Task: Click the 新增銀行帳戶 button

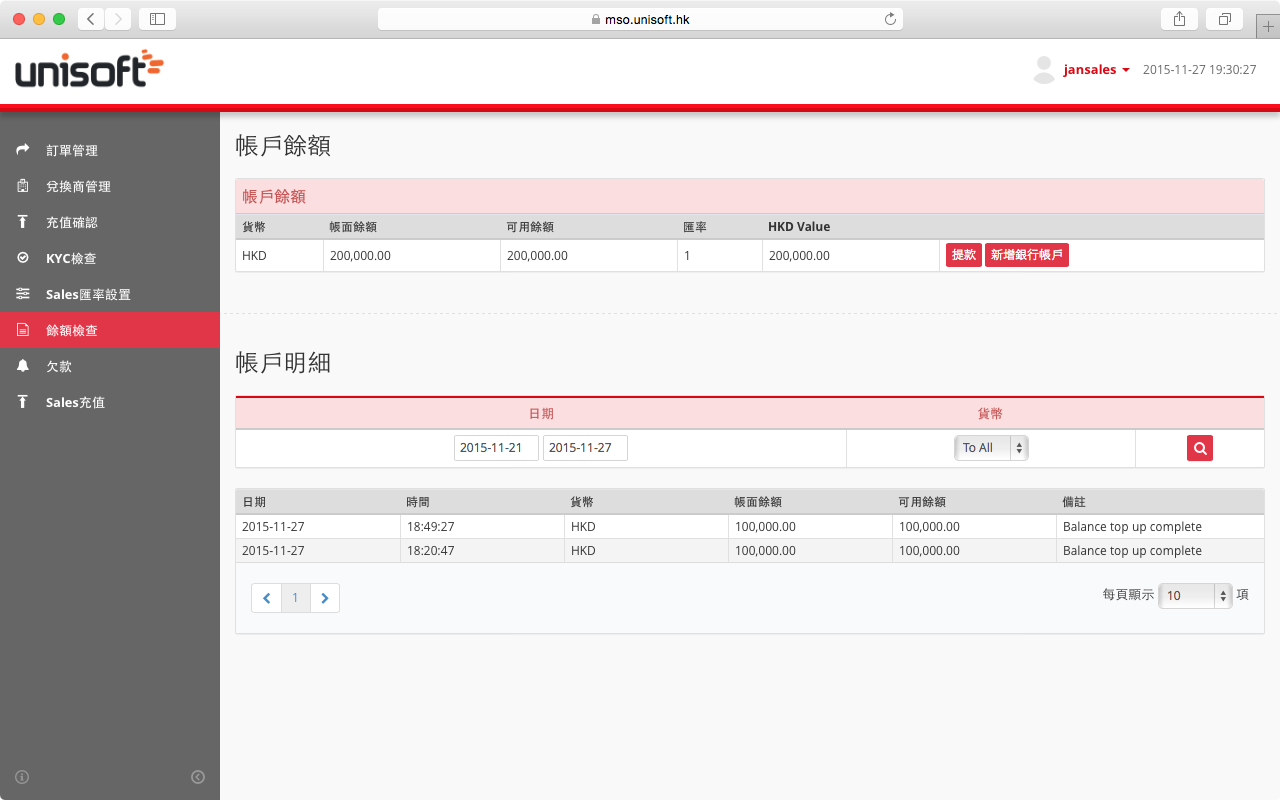Action: [1027, 255]
